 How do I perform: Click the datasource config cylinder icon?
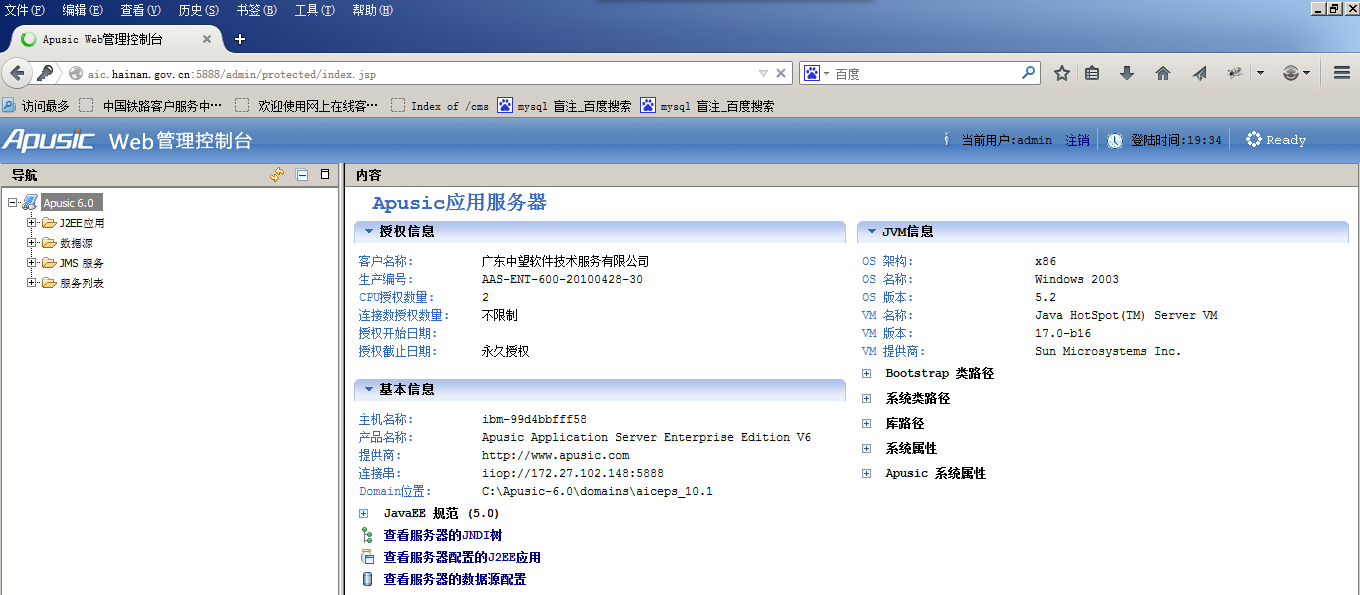point(366,579)
